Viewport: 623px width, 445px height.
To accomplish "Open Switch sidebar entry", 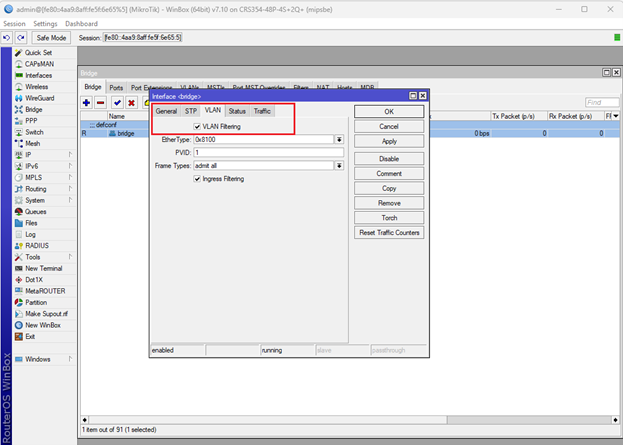I will click(34, 132).
